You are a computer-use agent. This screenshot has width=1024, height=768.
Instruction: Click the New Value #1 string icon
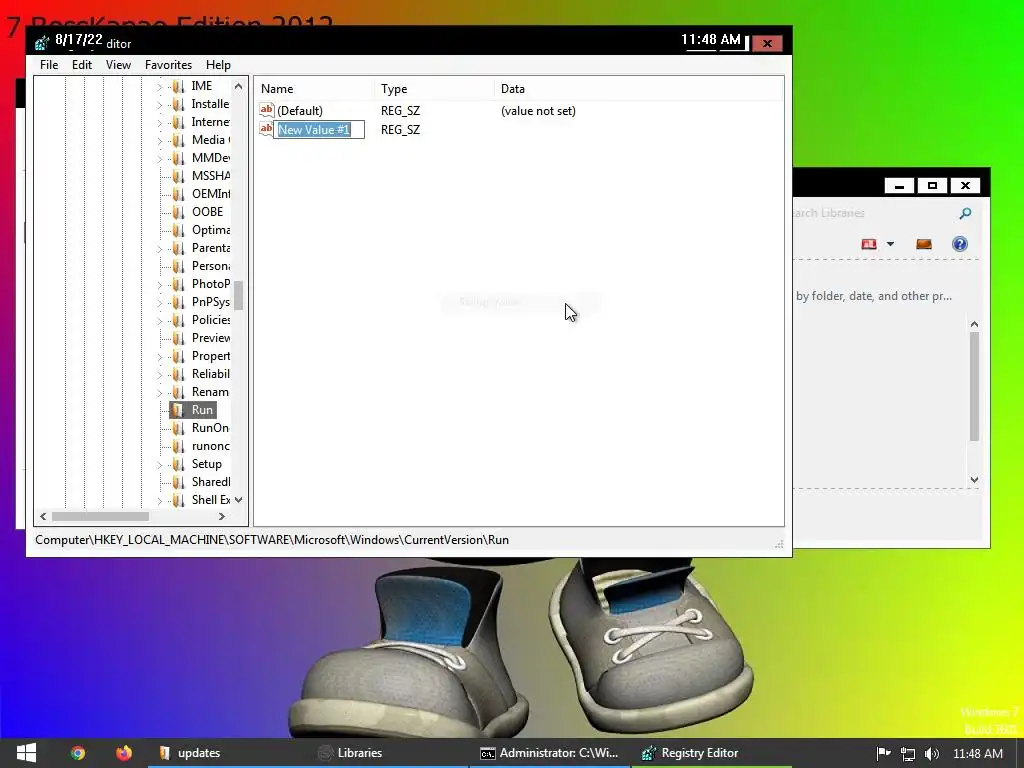266,129
